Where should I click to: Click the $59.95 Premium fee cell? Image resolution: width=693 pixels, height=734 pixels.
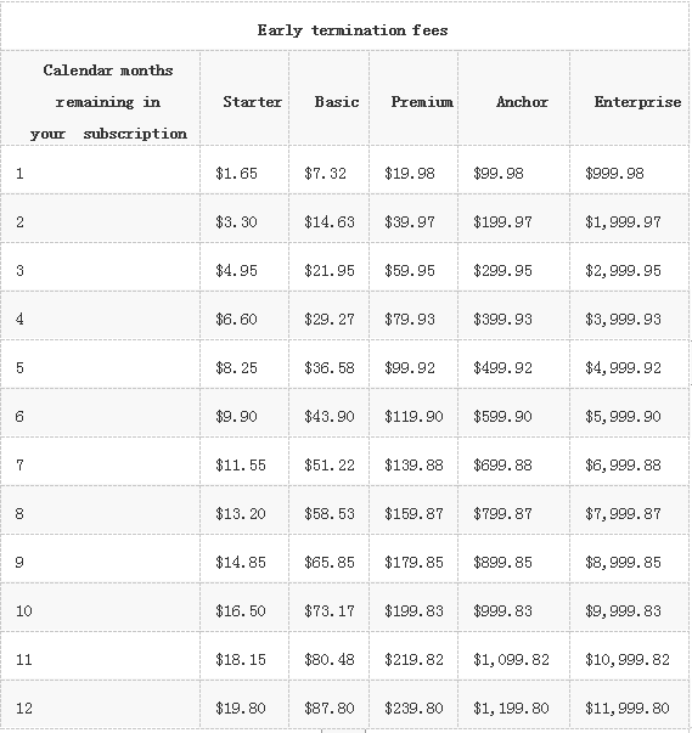click(x=409, y=271)
